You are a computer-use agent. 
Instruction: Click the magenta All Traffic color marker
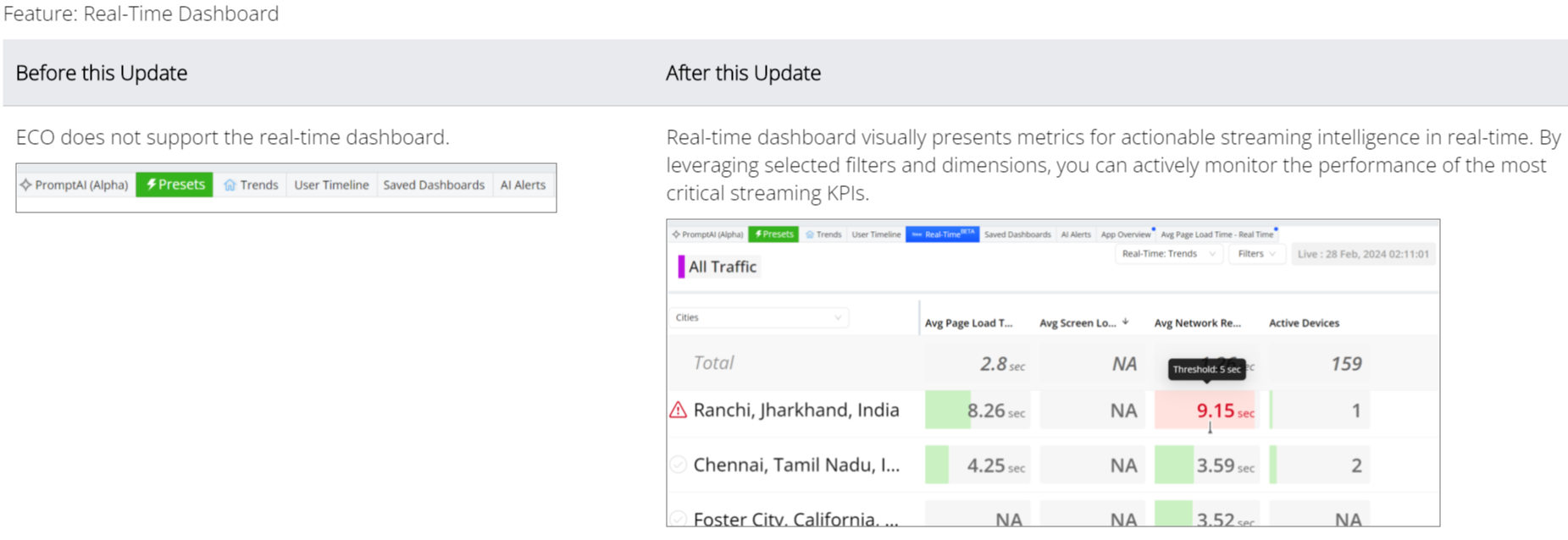681,267
